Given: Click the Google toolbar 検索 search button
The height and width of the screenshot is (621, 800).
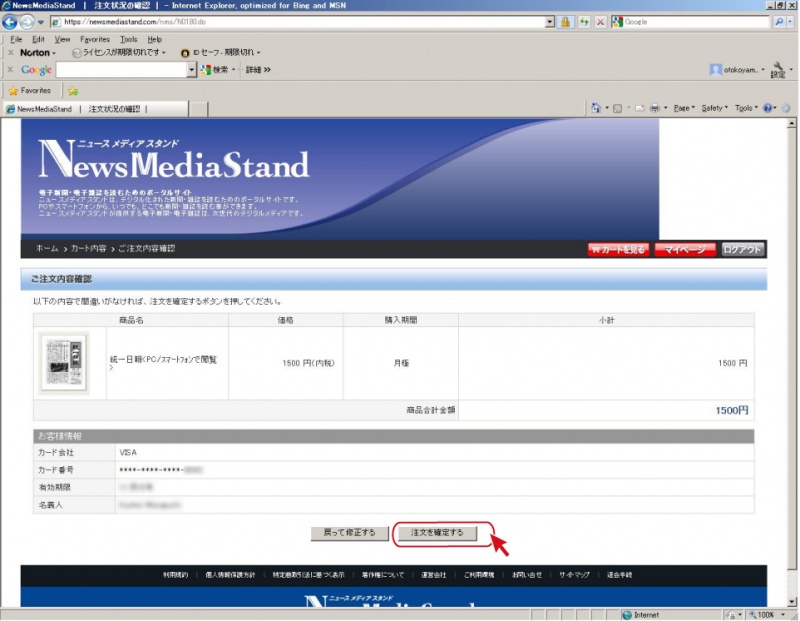Looking at the screenshot, I should [x=215, y=70].
